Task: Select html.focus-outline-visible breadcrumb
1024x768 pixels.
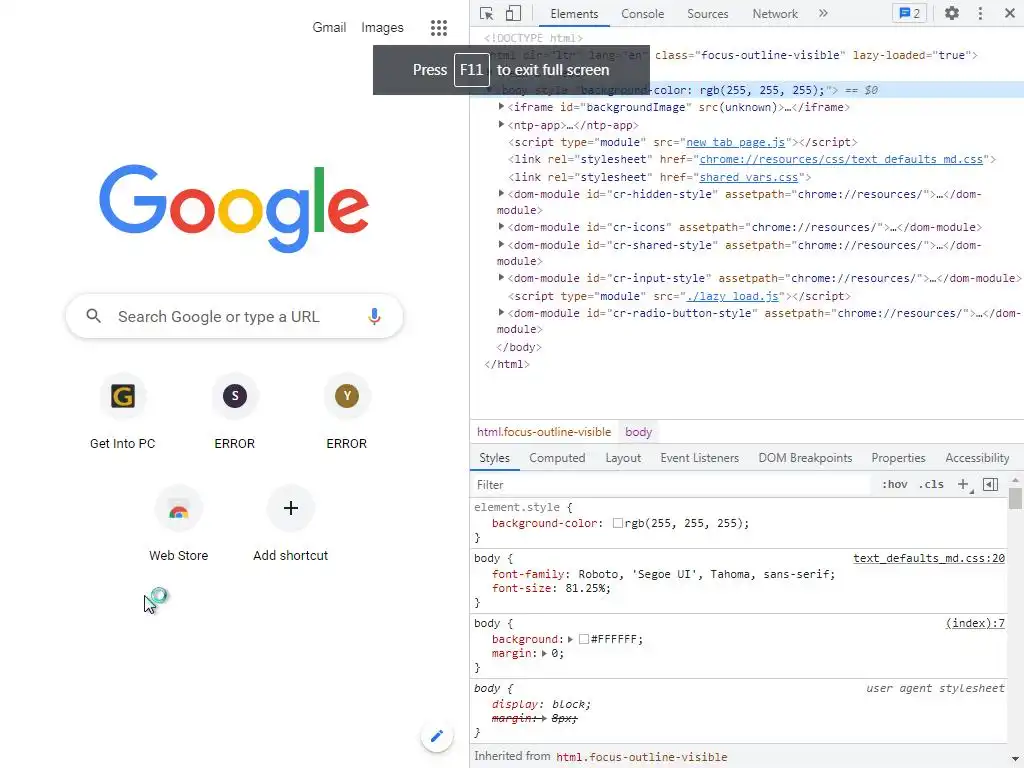Action: (x=544, y=432)
